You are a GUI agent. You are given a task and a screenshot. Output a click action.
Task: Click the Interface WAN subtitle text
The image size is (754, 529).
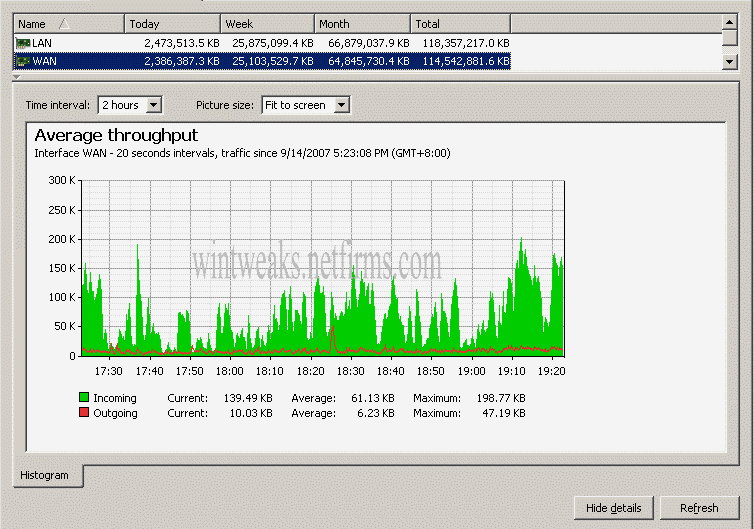pos(242,153)
